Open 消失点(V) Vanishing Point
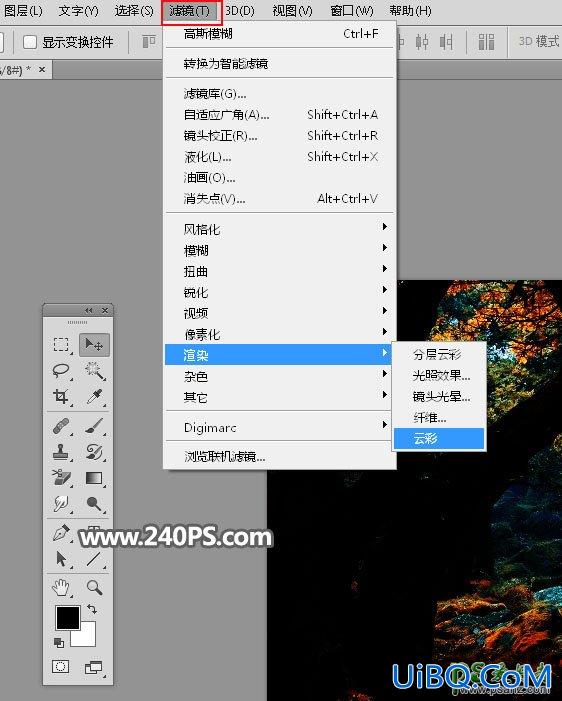This screenshot has width=562, height=701. point(280,198)
